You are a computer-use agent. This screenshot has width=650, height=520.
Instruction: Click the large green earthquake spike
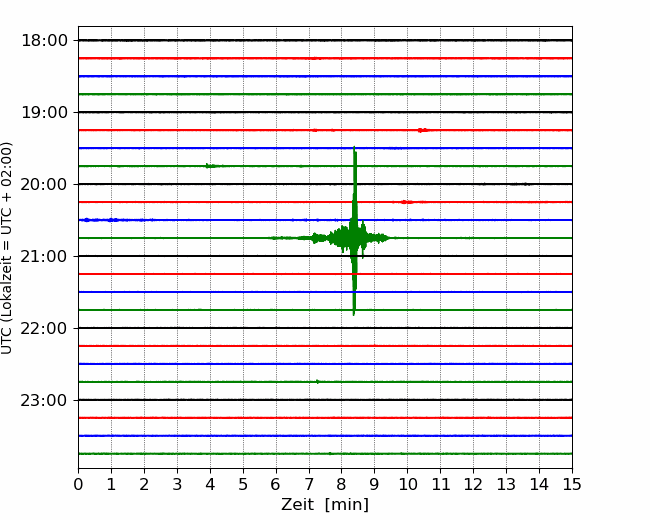pyautogui.click(x=354, y=231)
